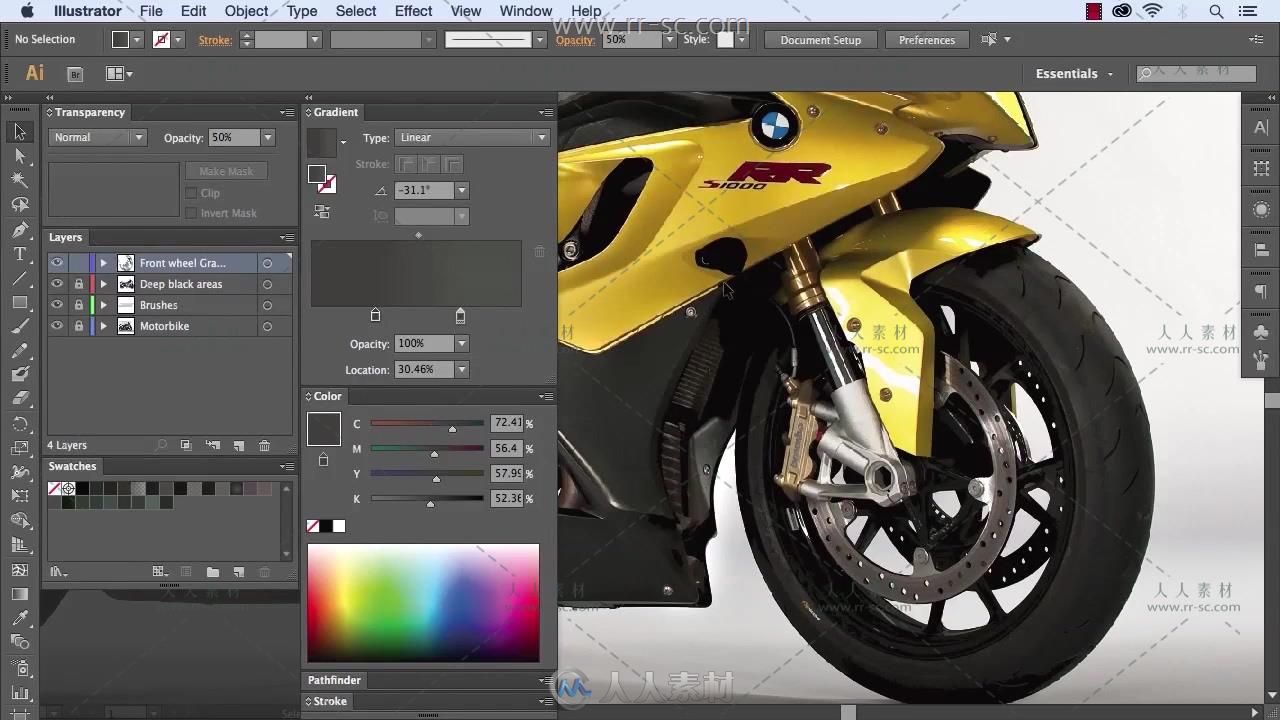Open Gradient Type Linear dropdown
Image resolution: width=1280 pixels, height=720 pixels.
pos(472,138)
